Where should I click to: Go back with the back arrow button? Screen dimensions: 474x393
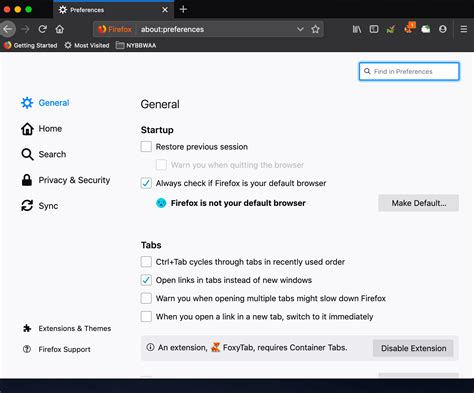pyautogui.click(x=7, y=29)
